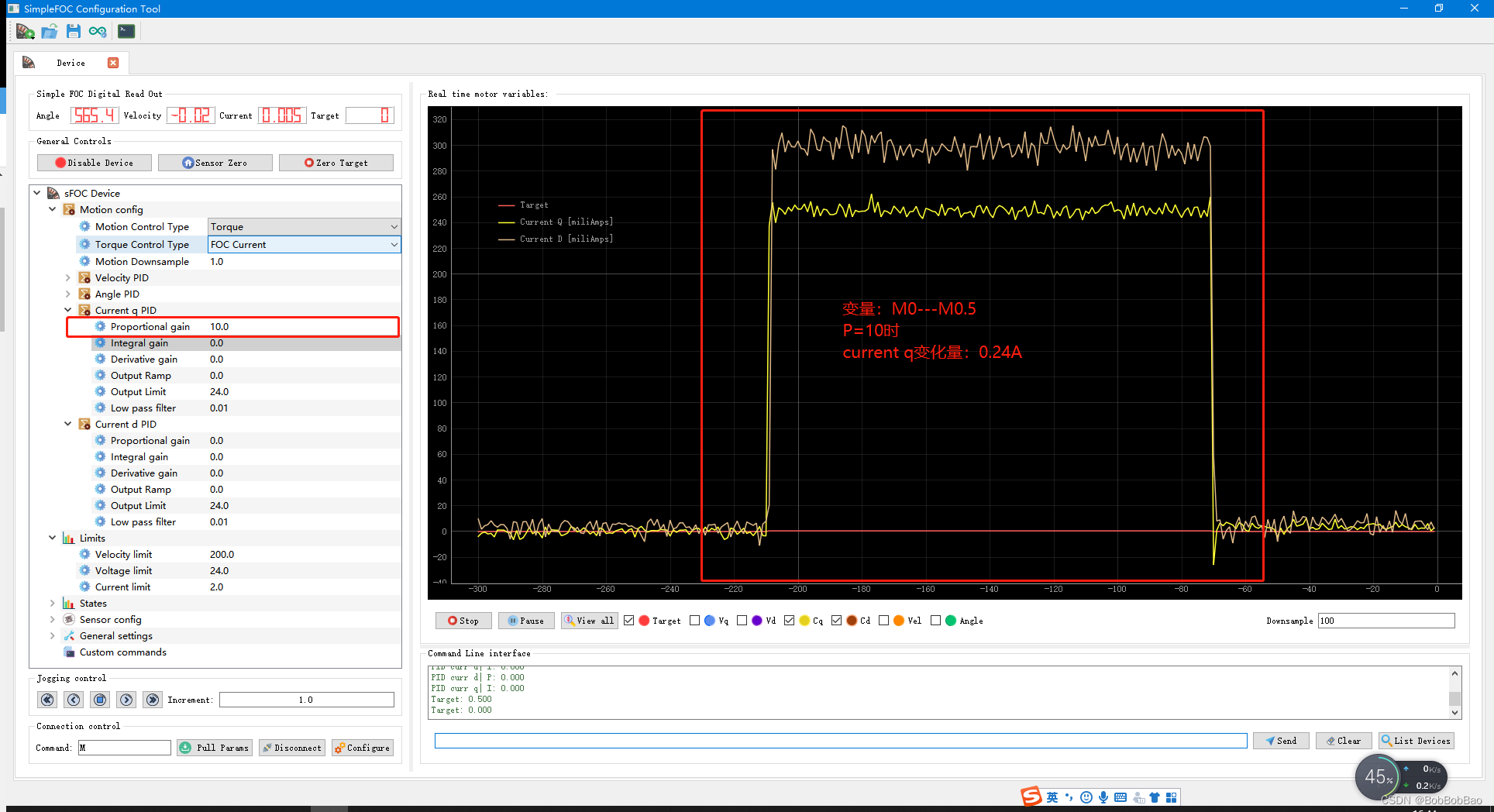Collapse the Motion config node

53,209
